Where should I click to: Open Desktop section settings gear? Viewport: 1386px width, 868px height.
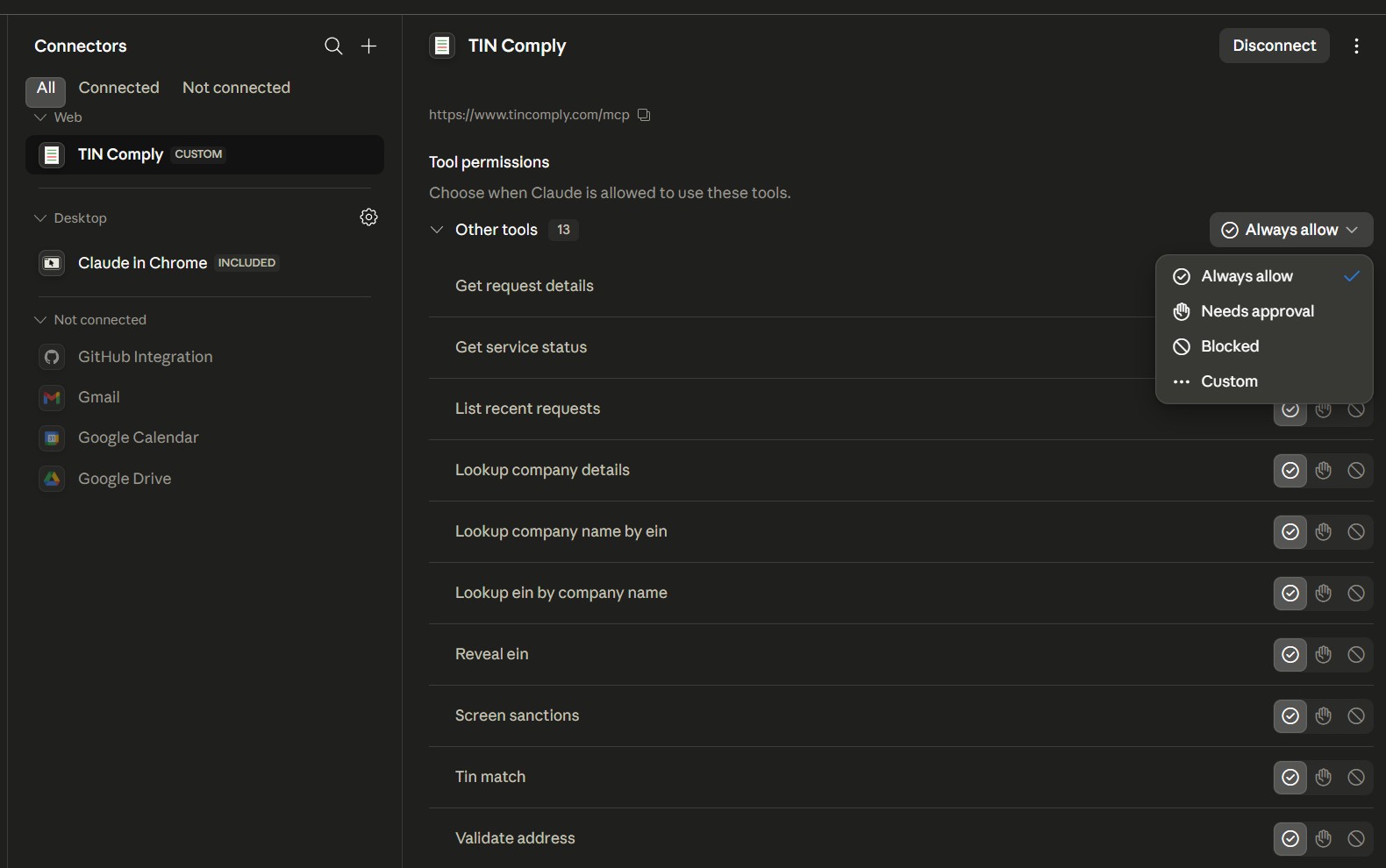369,217
